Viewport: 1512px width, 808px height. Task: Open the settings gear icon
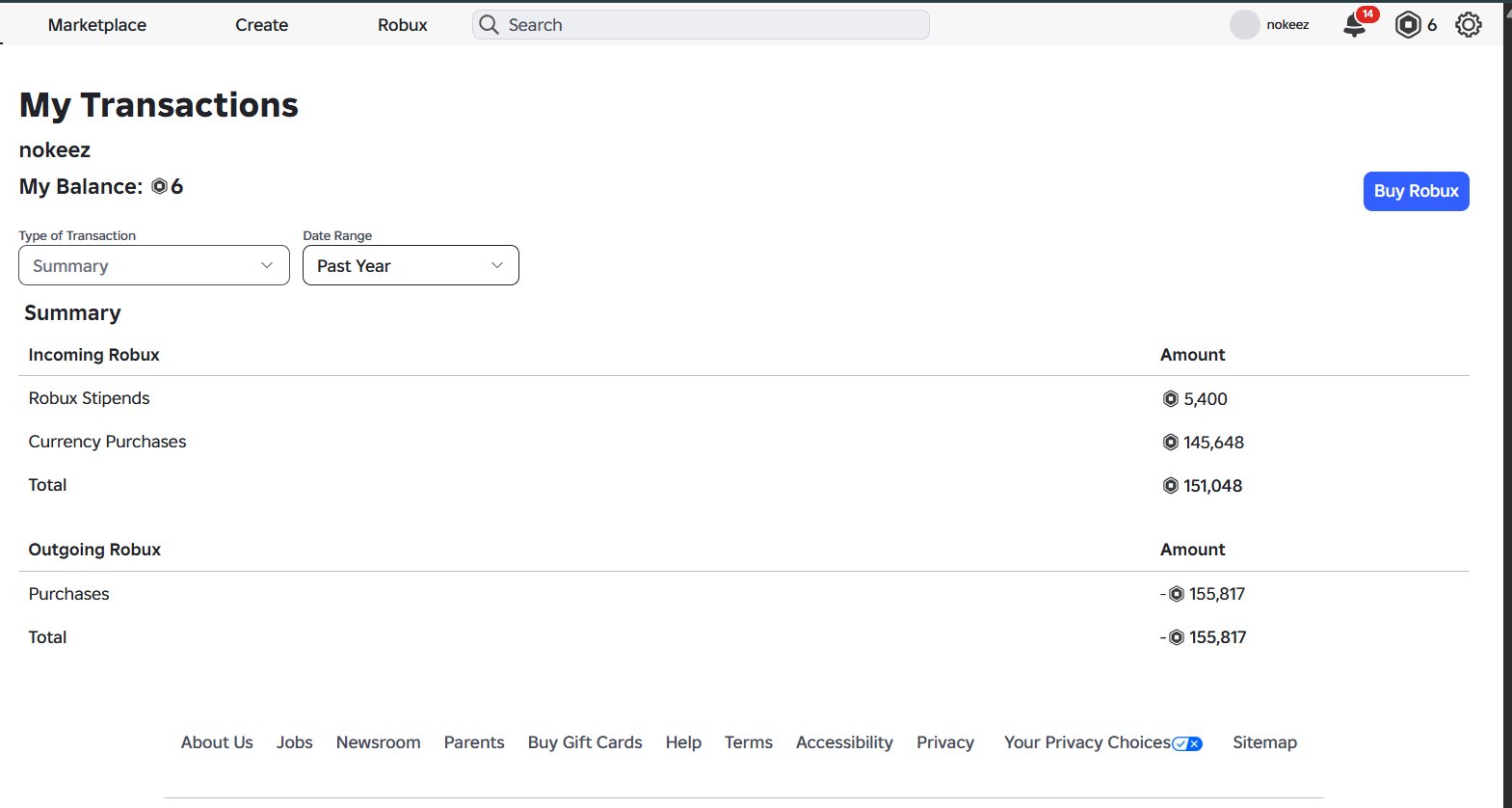tap(1469, 25)
